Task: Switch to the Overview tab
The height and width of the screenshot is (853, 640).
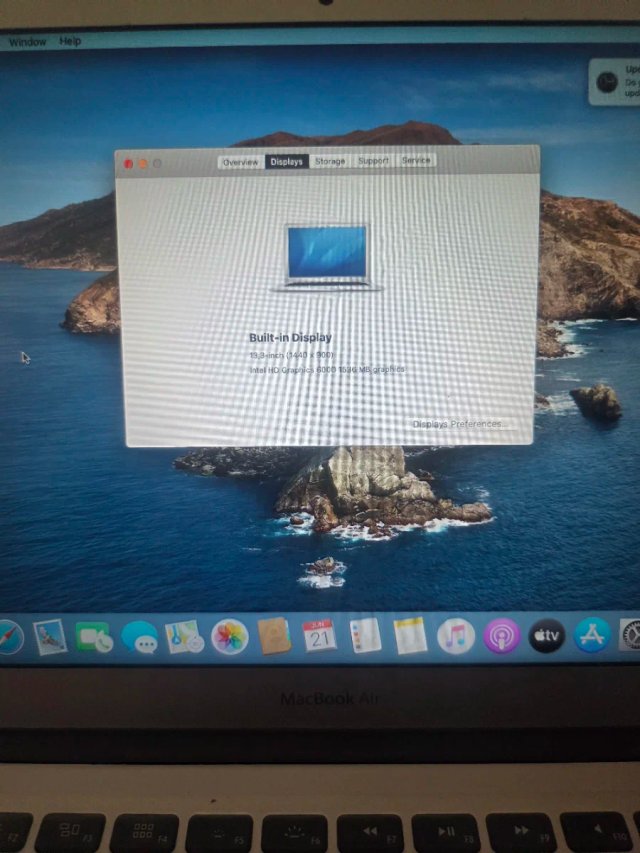Action: point(241,162)
